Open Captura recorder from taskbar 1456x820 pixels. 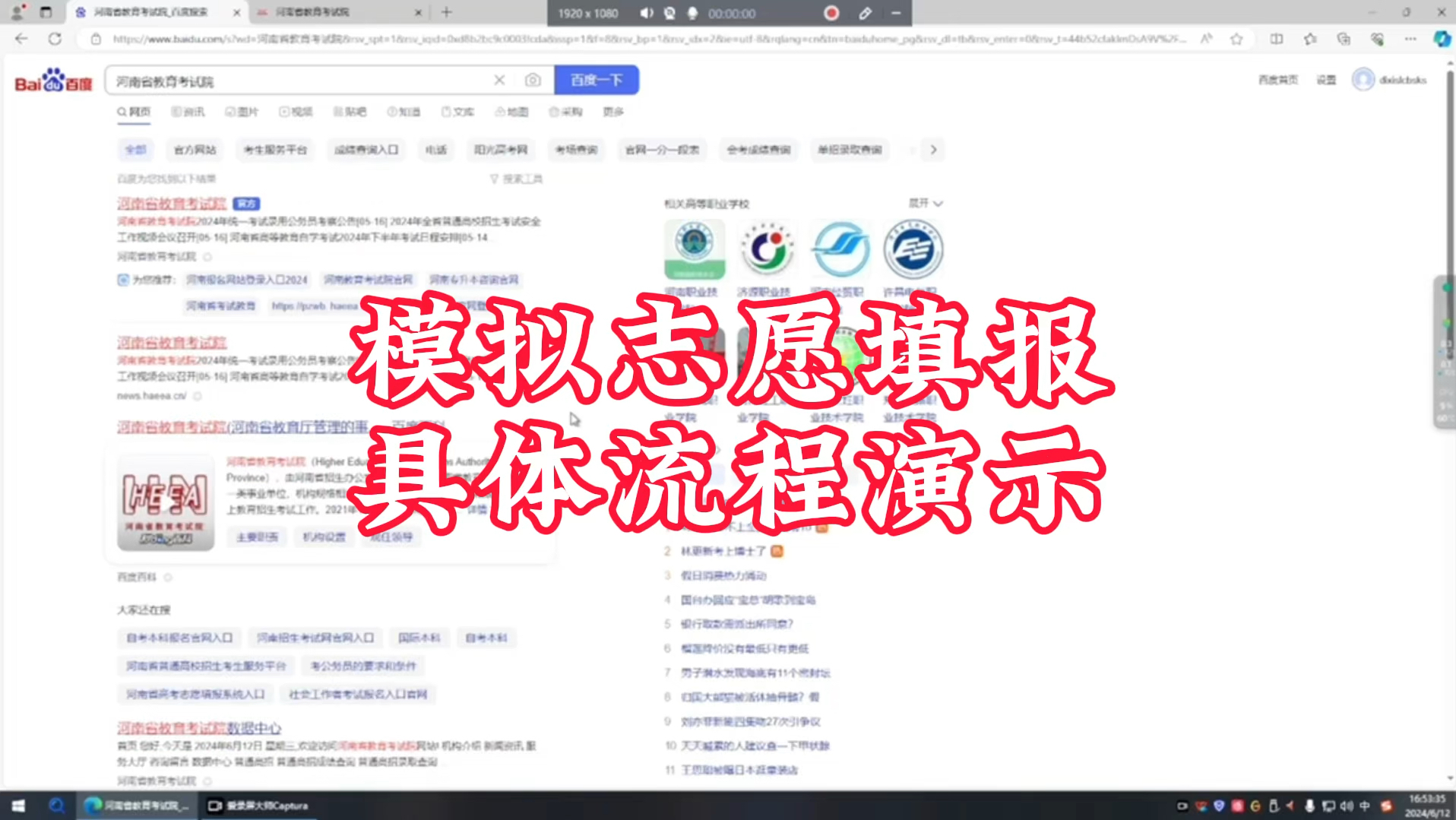tap(258, 806)
